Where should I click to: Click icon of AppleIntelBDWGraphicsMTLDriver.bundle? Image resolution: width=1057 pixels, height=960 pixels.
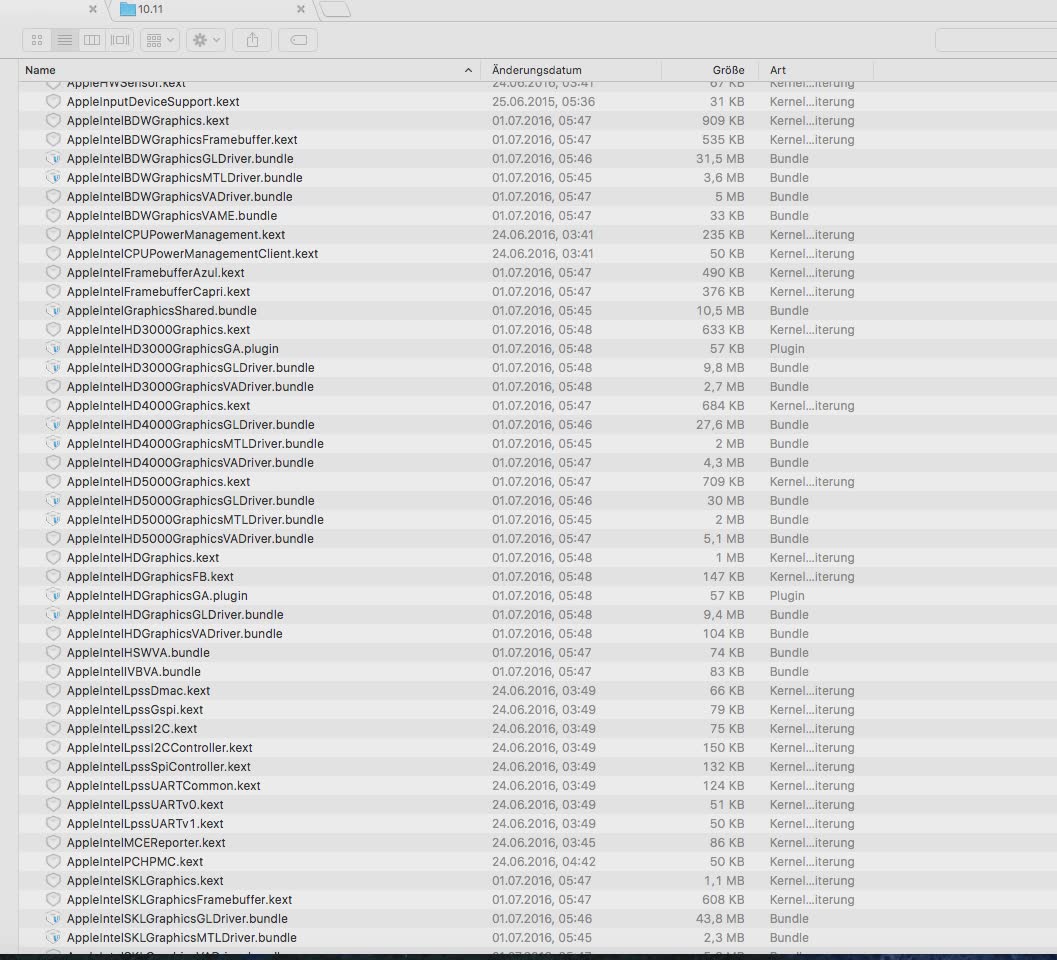click(53, 177)
